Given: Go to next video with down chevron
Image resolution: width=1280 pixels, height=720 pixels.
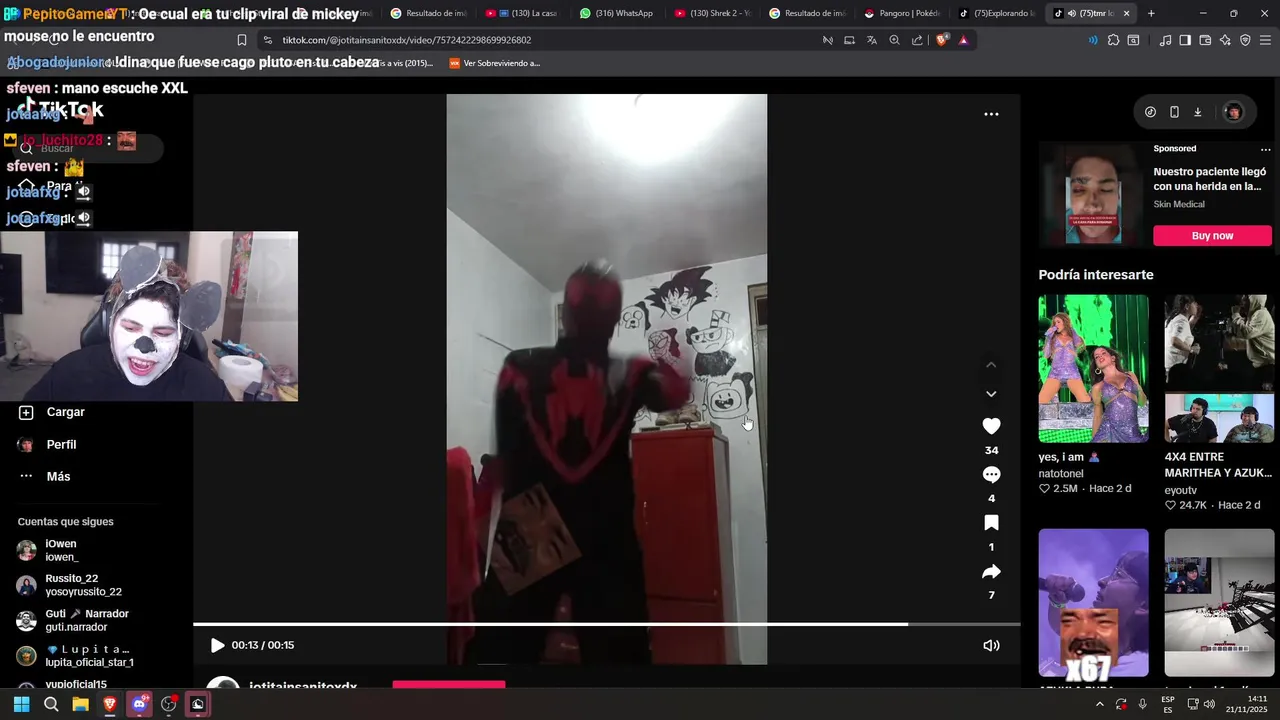Looking at the screenshot, I should point(991,394).
